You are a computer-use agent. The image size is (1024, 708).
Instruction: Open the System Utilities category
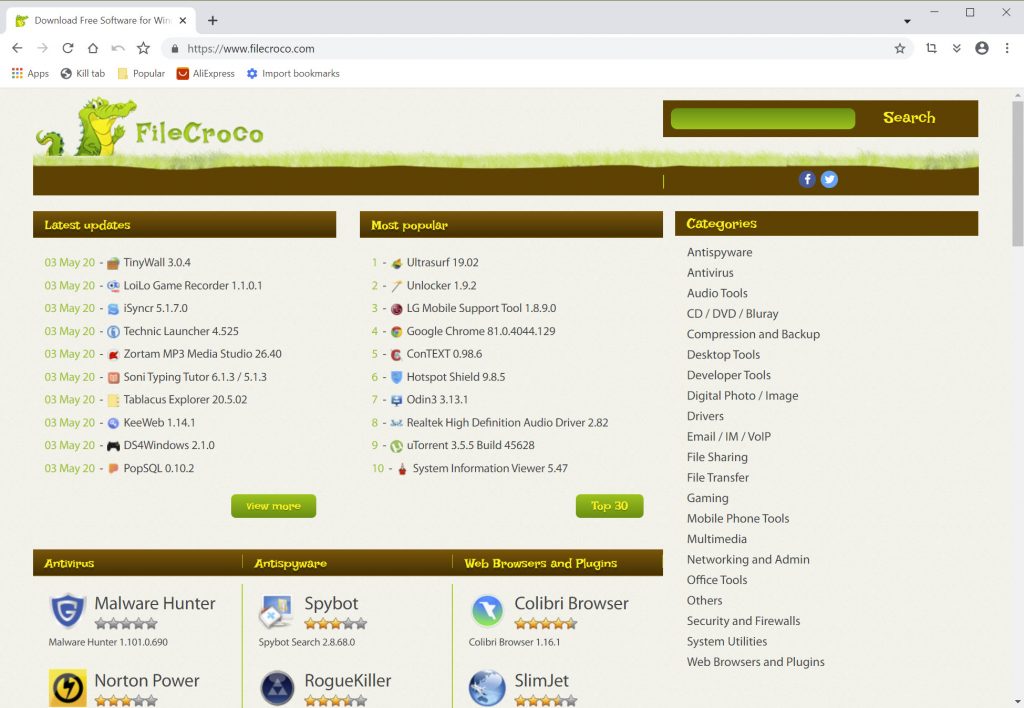[x=727, y=642]
